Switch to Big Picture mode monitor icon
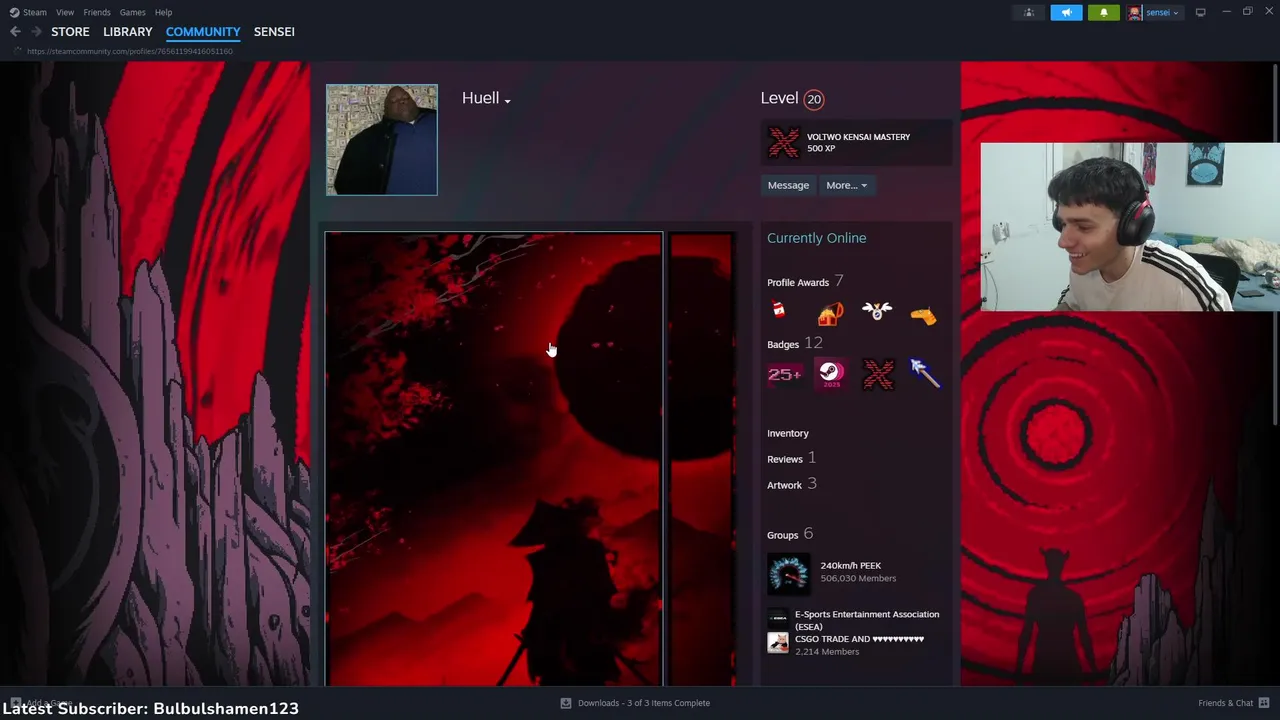 (1200, 12)
